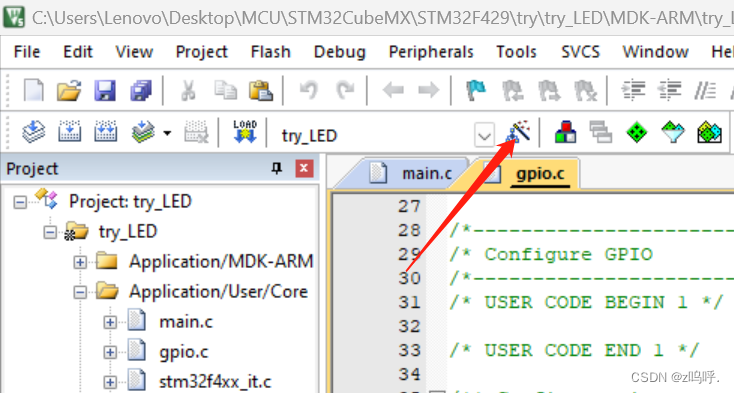Create a new file with New icon
The width and height of the screenshot is (734, 393).
pyautogui.click(x=34, y=90)
